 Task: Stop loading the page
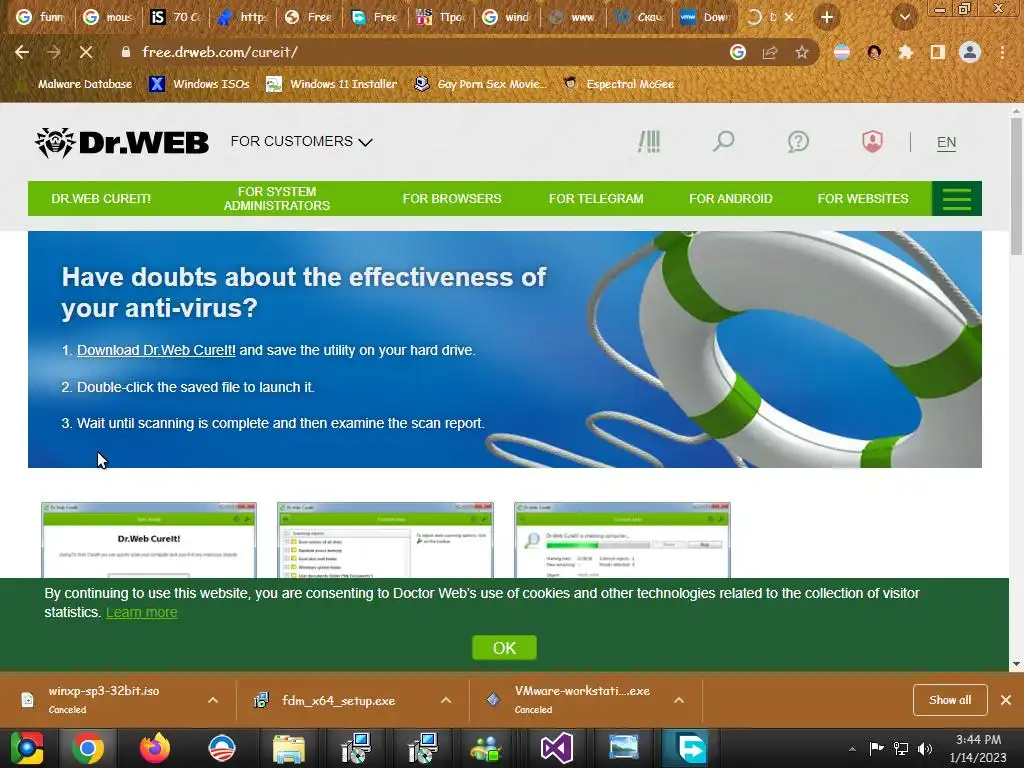tap(86, 52)
